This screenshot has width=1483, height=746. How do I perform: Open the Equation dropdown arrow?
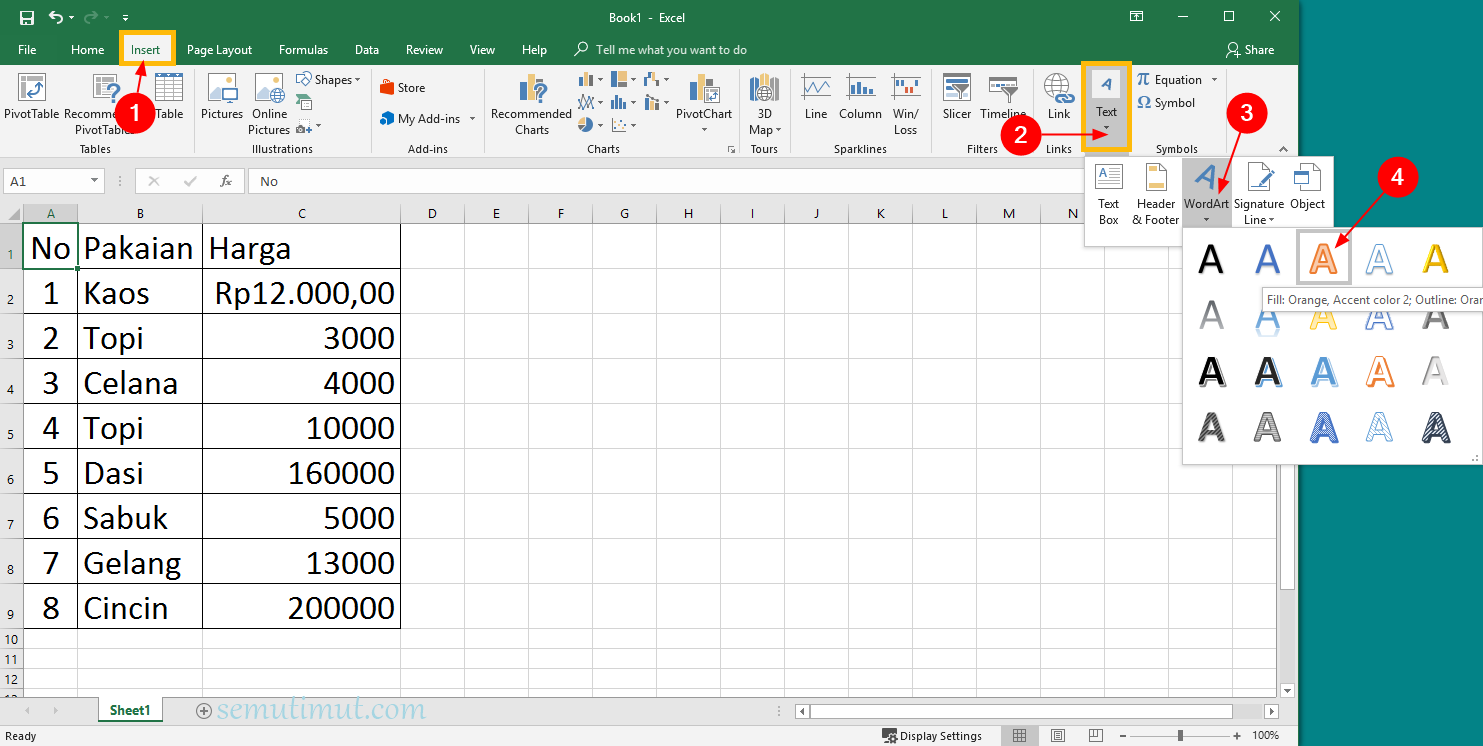coord(1215,80)
